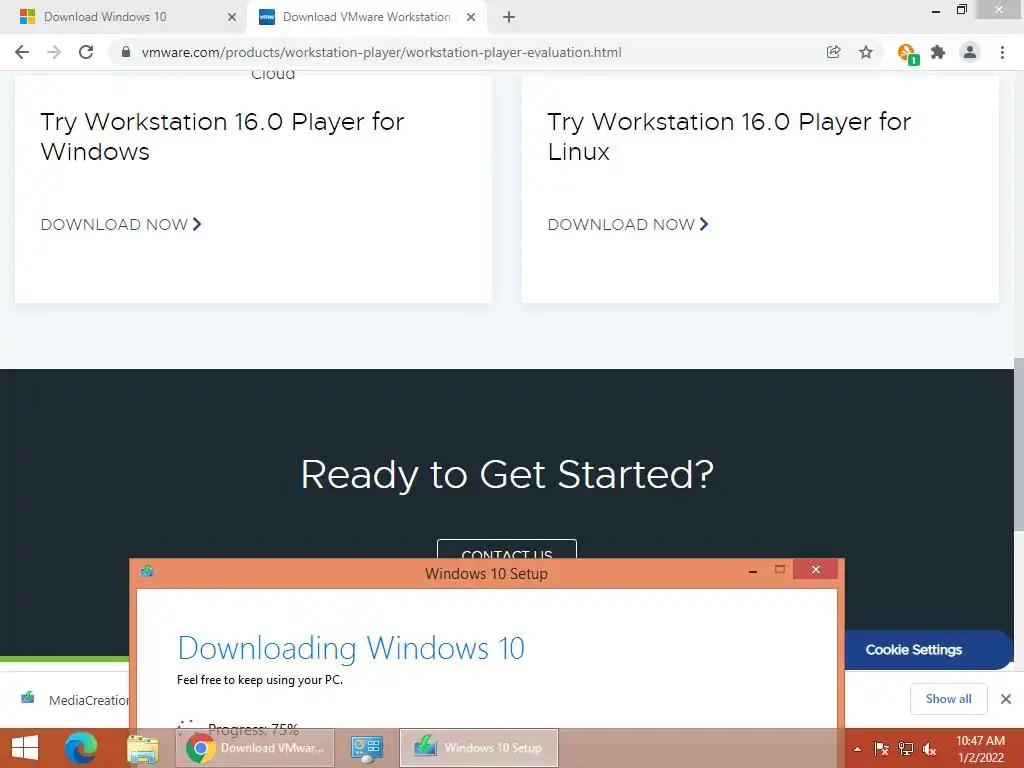Download Workstation Player for Windows now

[x=121, y=225]
